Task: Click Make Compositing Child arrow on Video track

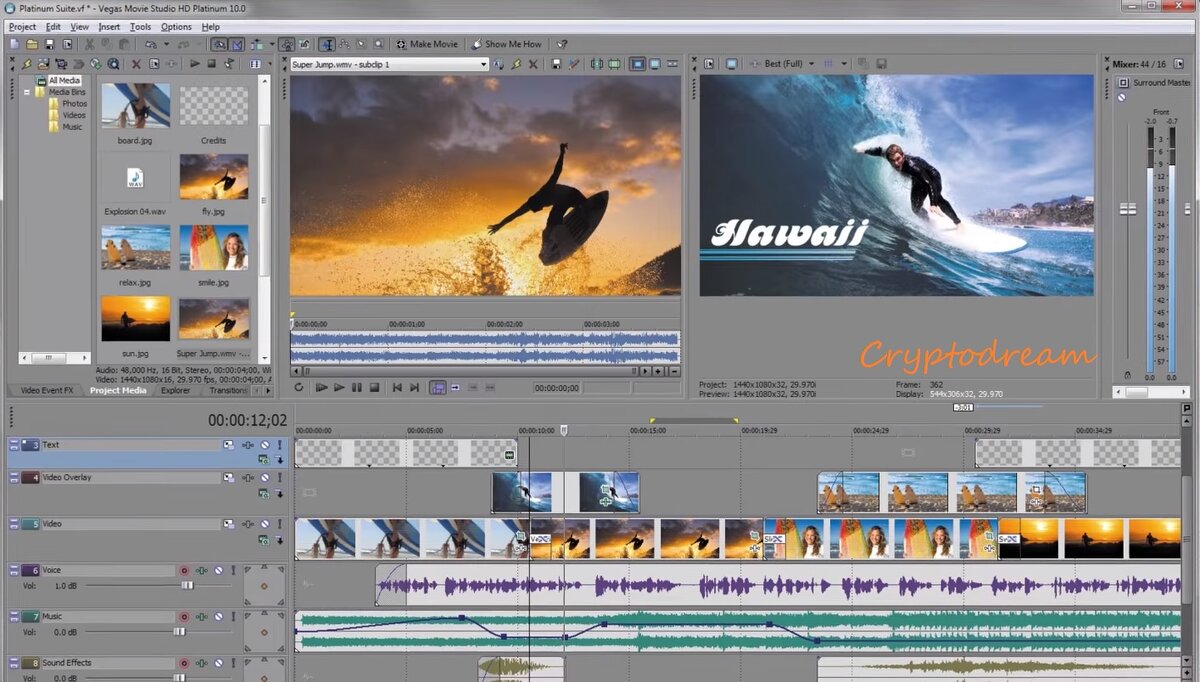Action: coord(280,540)
